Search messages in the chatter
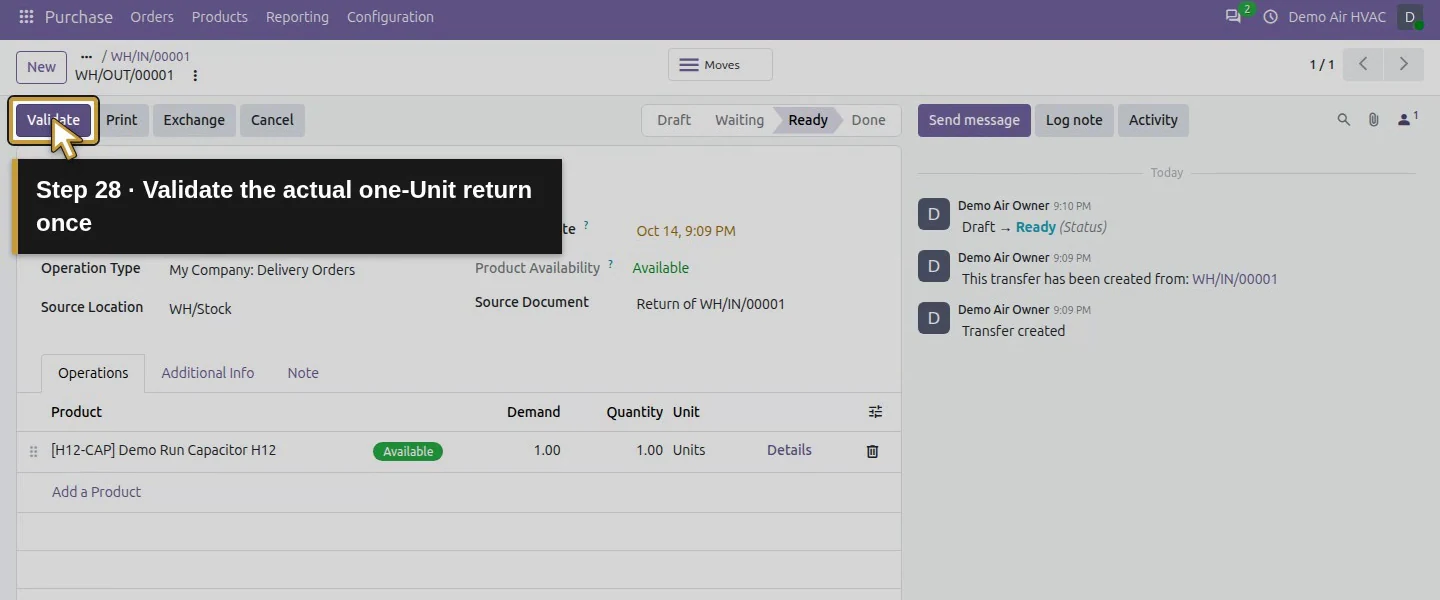The image size is (1440, 600). 1344,120
